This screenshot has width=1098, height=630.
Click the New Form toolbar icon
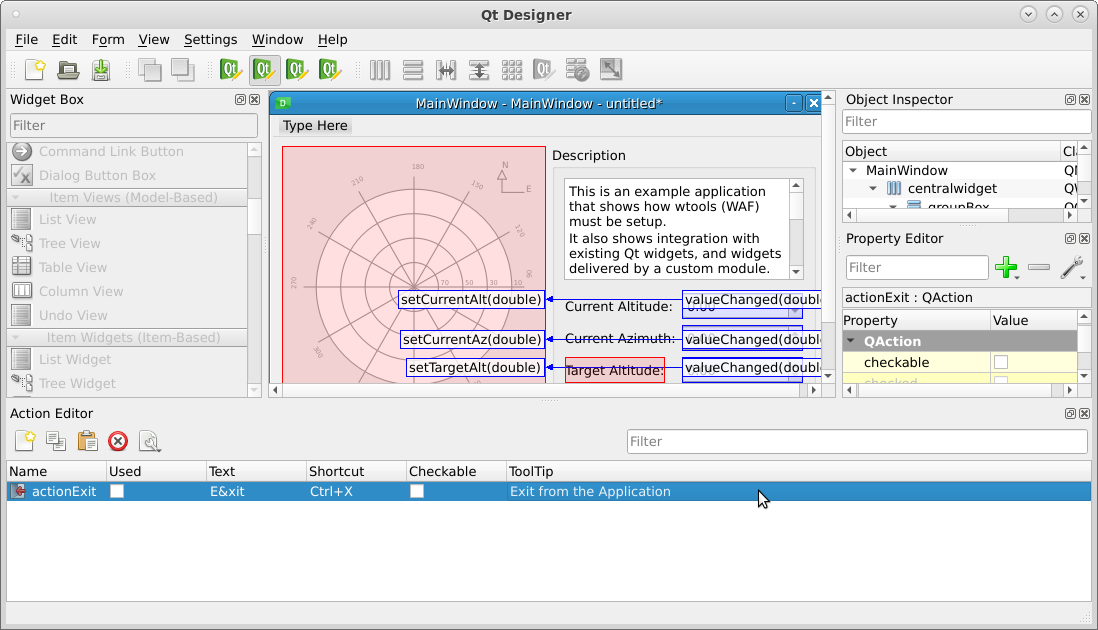click(35, 70)
